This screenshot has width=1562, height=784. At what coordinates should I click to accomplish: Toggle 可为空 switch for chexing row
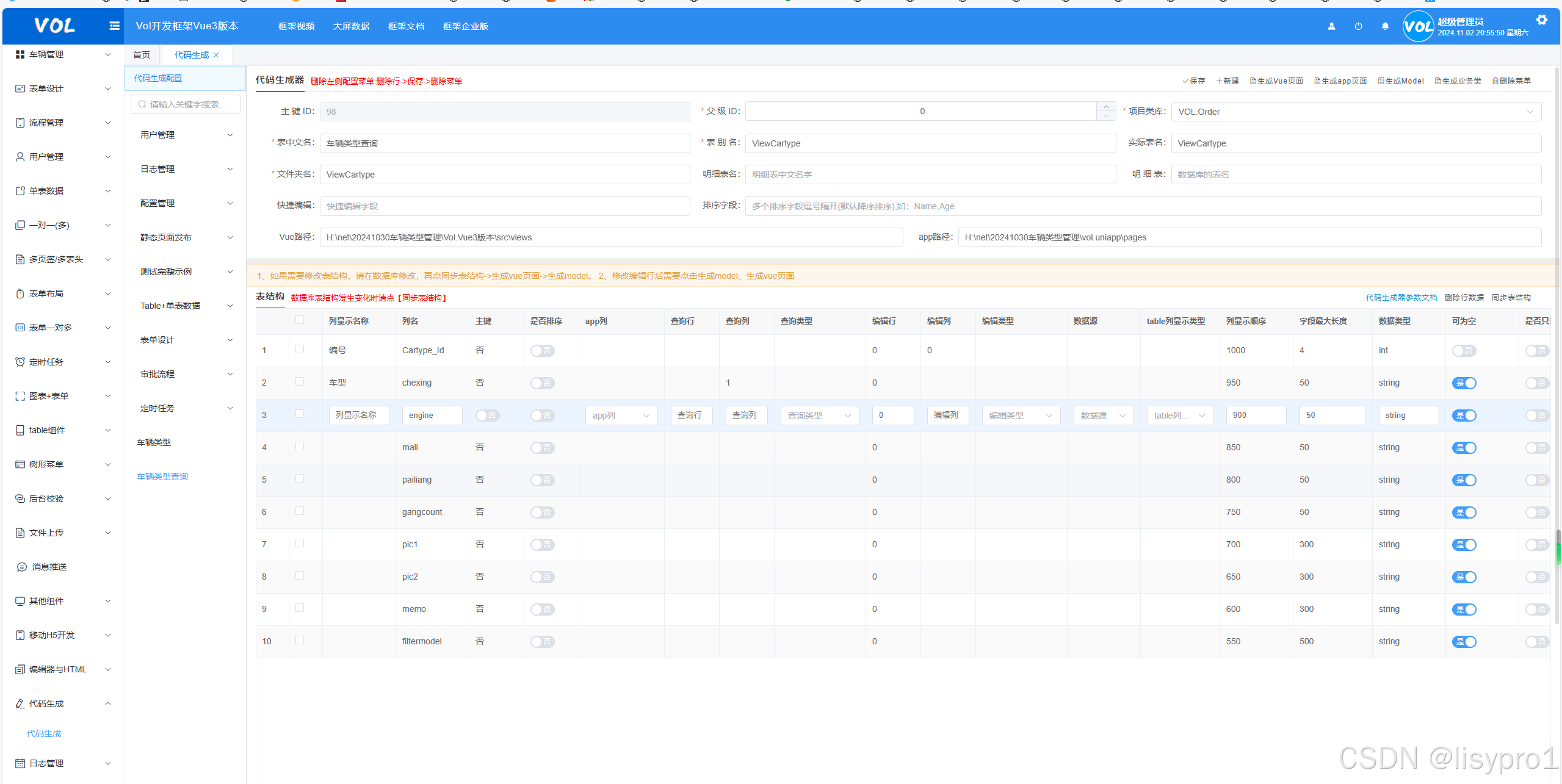click(x=1464, y=383)
